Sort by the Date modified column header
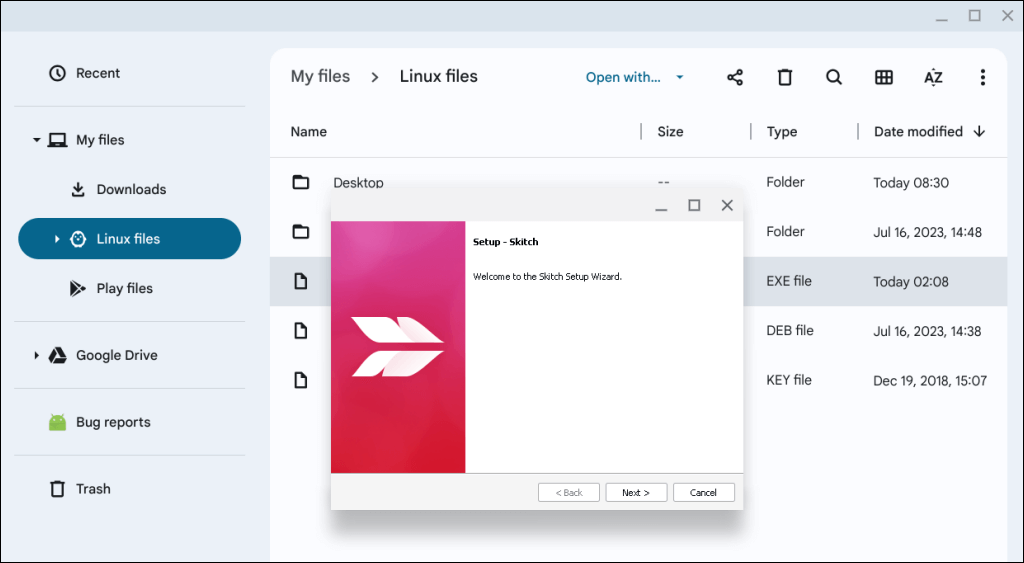1024x563 pixels. [x=918, y=132]
